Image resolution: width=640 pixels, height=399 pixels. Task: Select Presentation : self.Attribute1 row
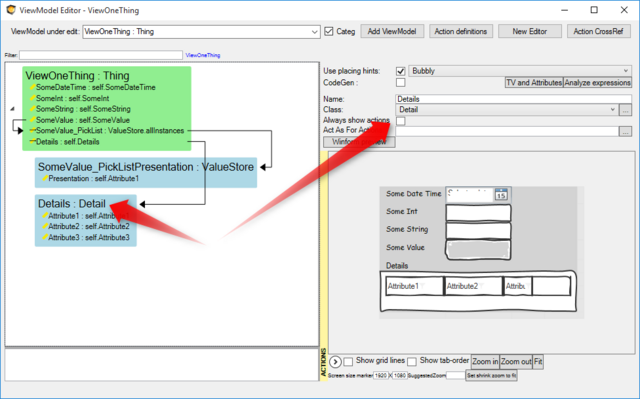click(x=93, y=178)
